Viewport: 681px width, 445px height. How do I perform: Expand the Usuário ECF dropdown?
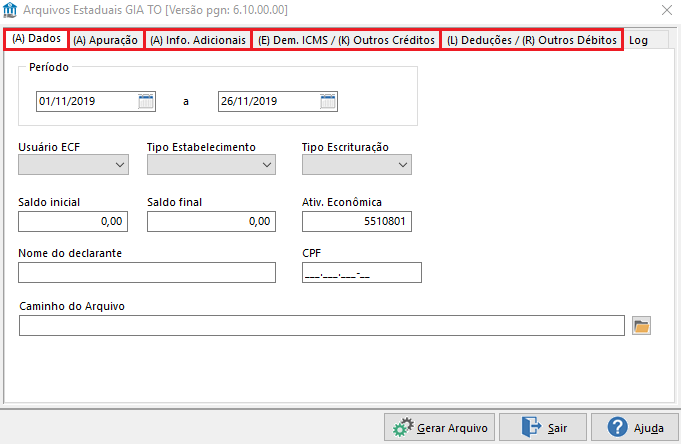click(x=73, y=165)
